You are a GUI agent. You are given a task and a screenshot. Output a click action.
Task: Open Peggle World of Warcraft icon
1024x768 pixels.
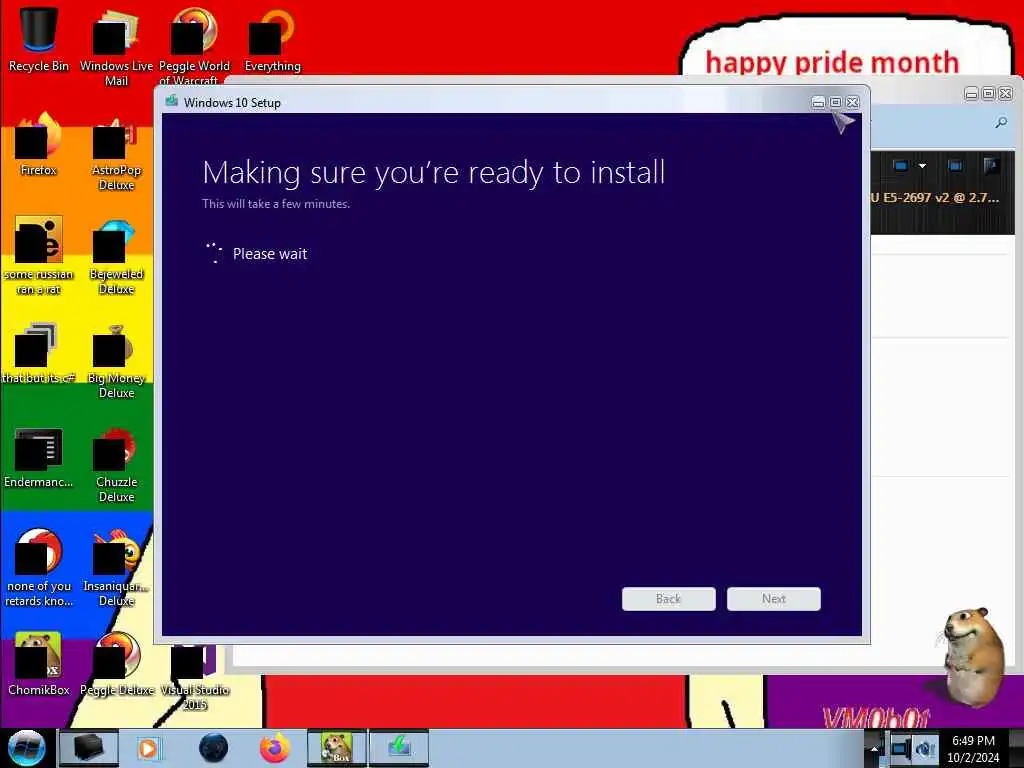point(194,47)
